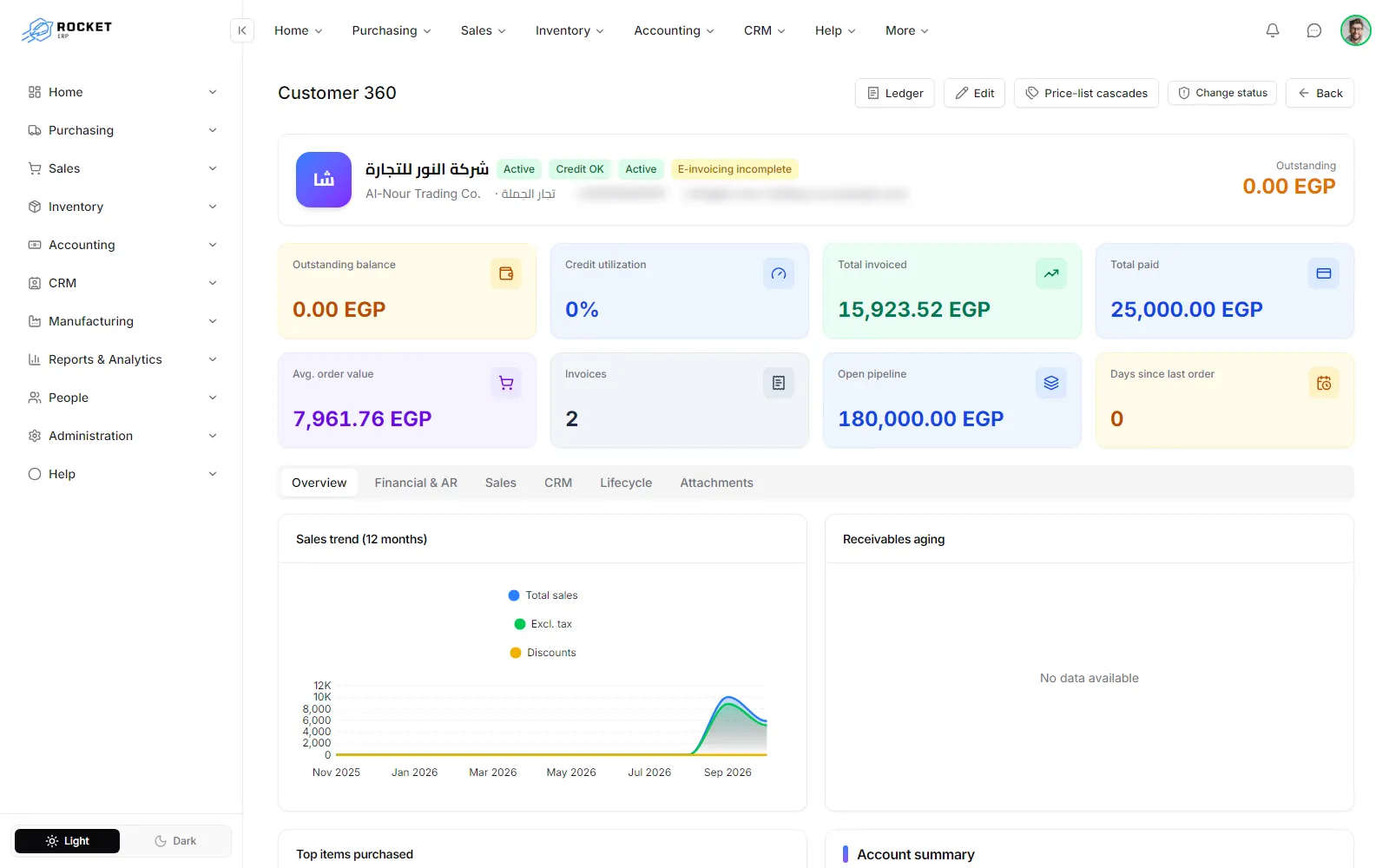Viewport: 1389px width, 868px height.
Task: Switch to Dark theme
Action: click(x=175, y=841)
